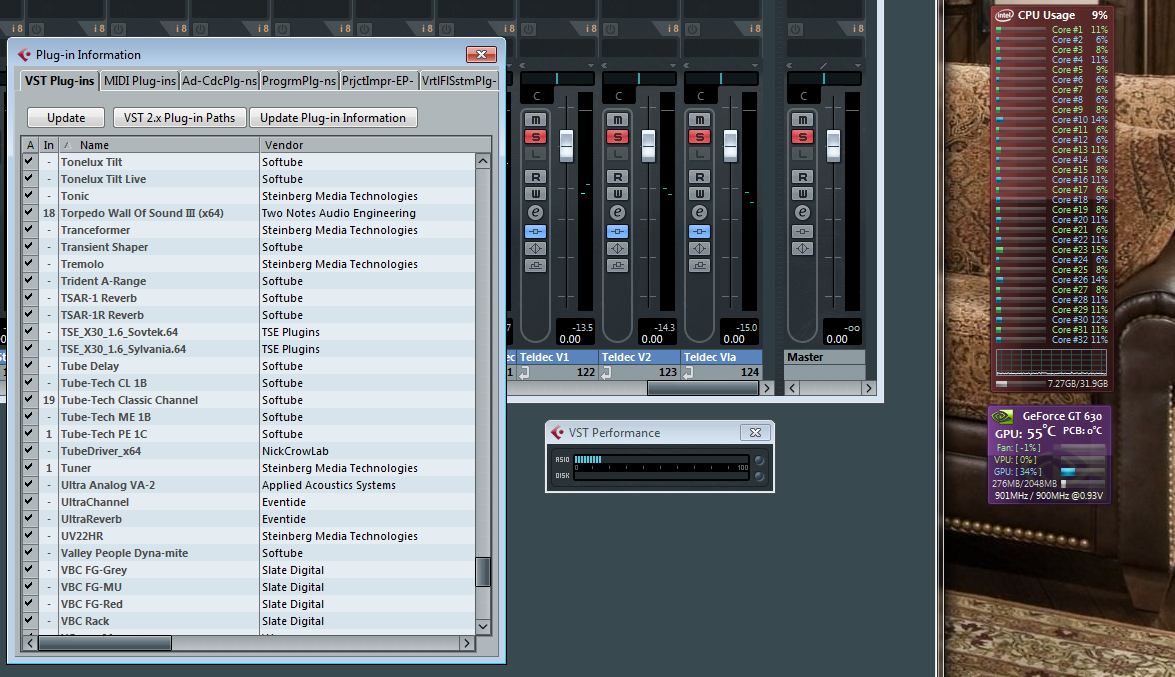Click the blue insert-state icon on Teldec Vla

point(699,232)
